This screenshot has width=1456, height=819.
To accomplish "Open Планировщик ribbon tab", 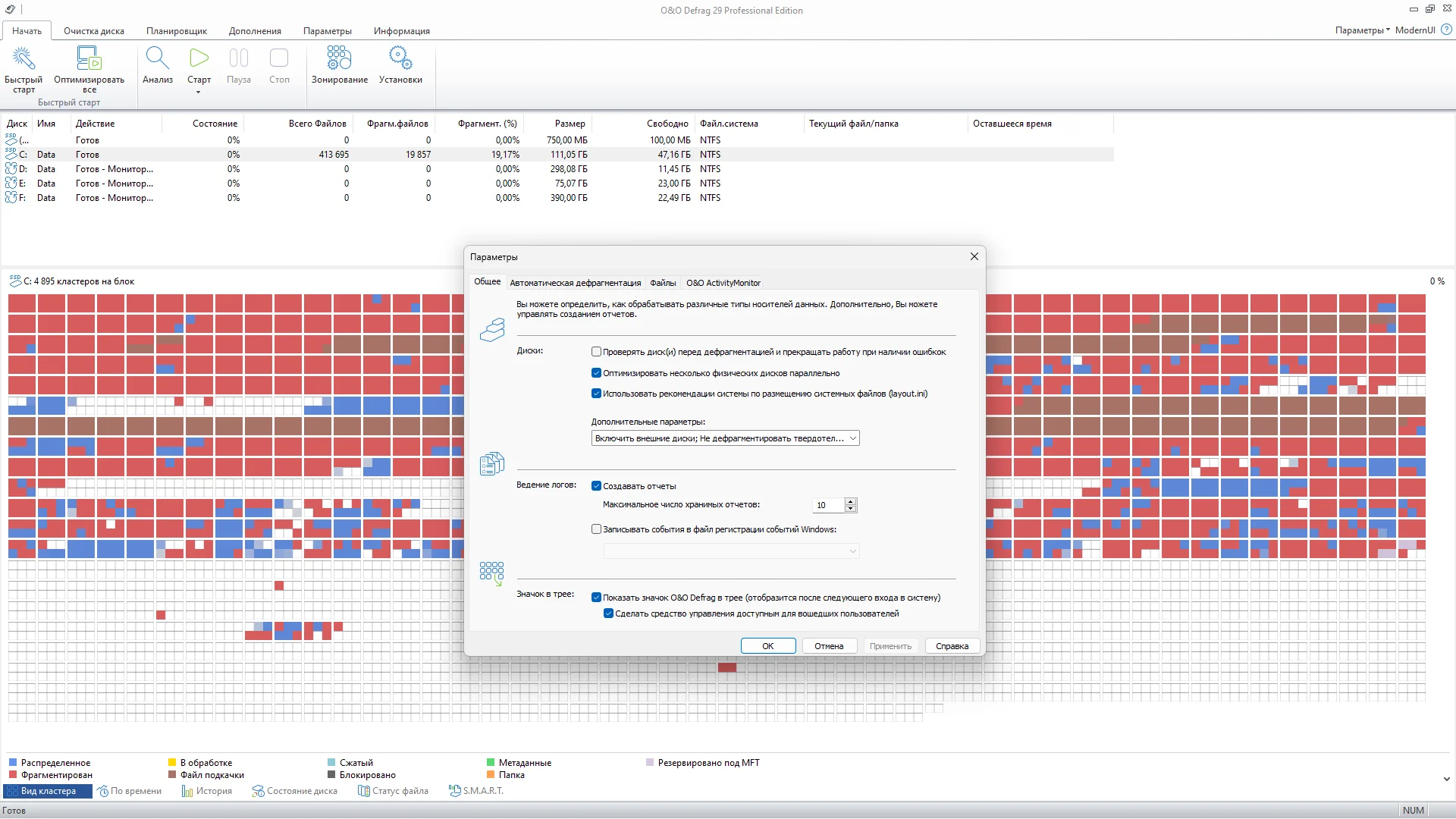I will pyautogui.click(x=177, y=31).
